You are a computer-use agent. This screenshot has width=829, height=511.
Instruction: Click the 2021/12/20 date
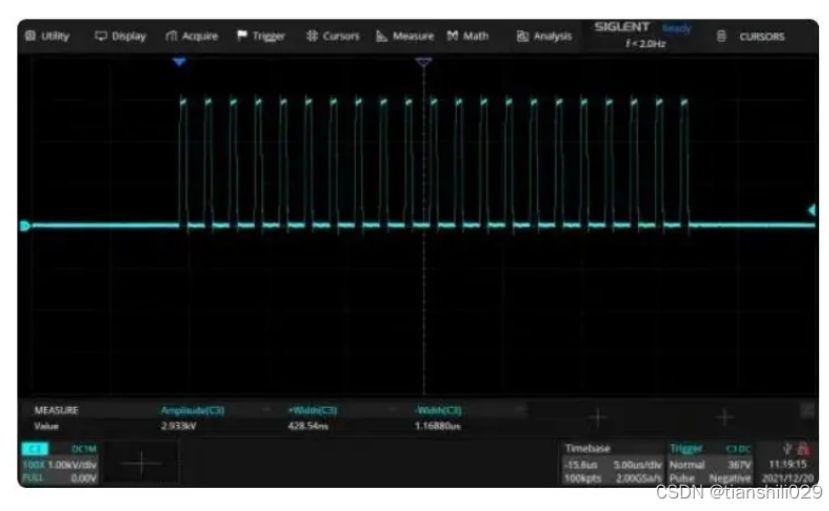click(787, 478)
